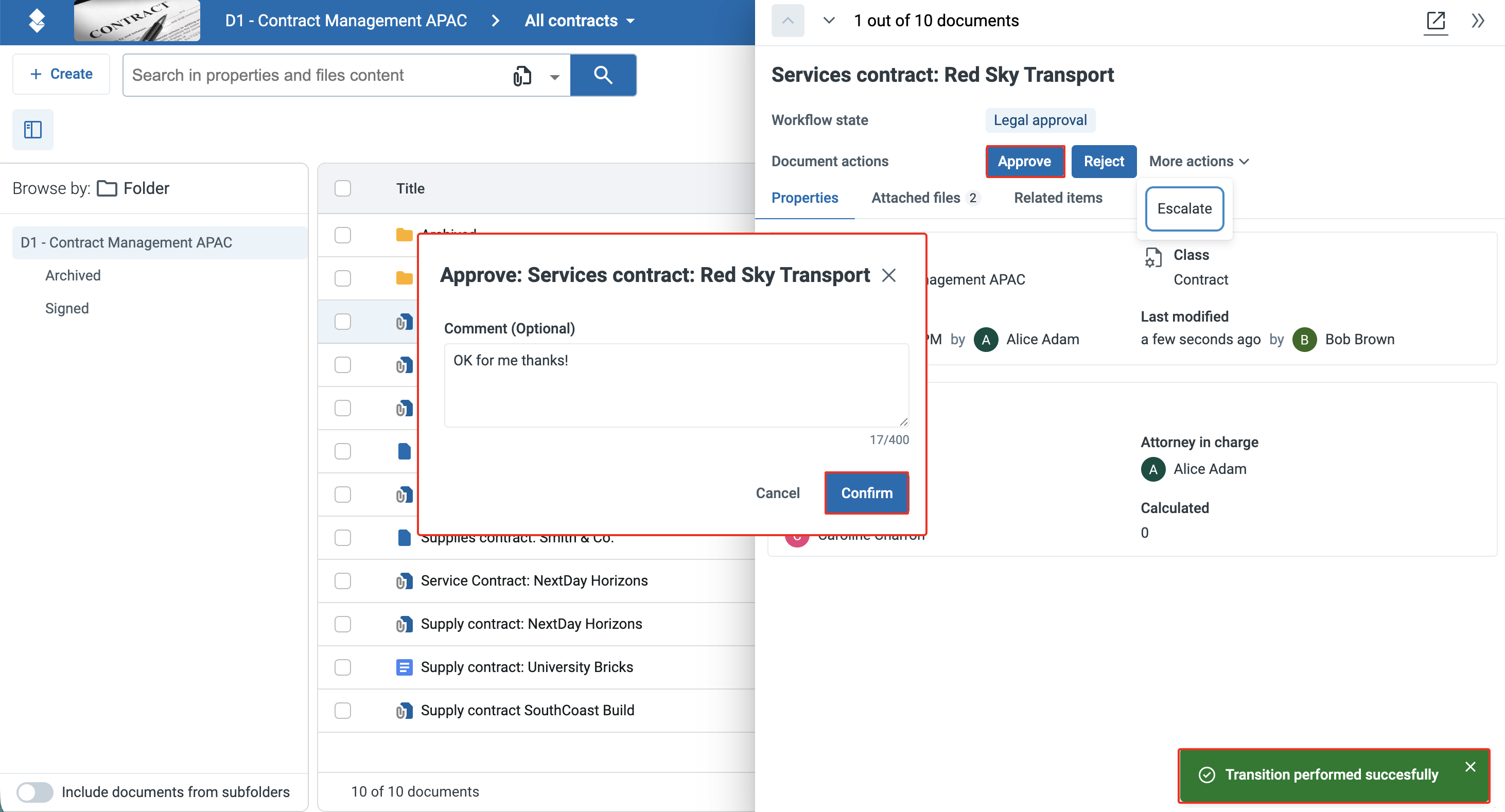This screenshot has width=1505, height=812.
Task: Open the Signed folder in tree
Action: [67, 308]
